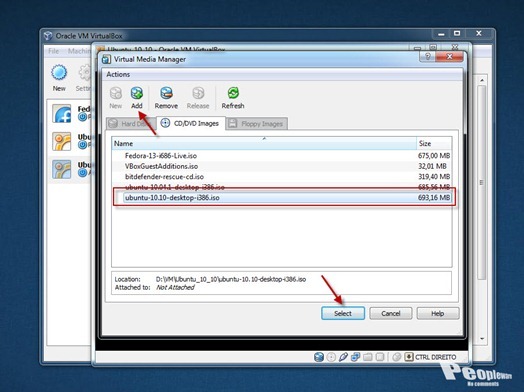Select Fedora-13-i686-Live.iso in list

161,156
